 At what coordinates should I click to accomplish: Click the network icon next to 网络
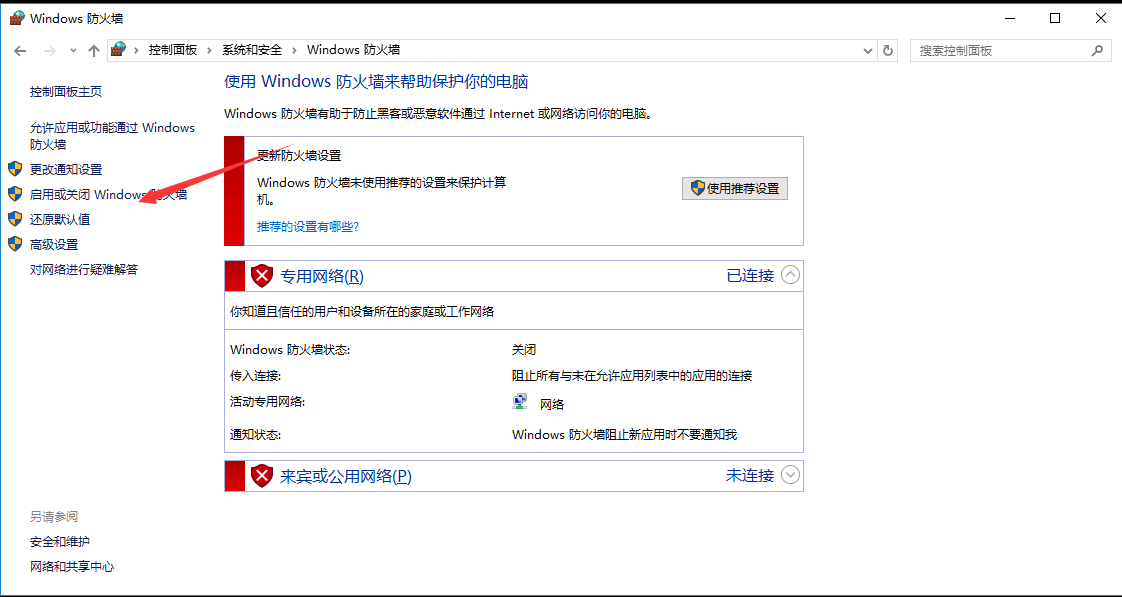tap(520, 402)
